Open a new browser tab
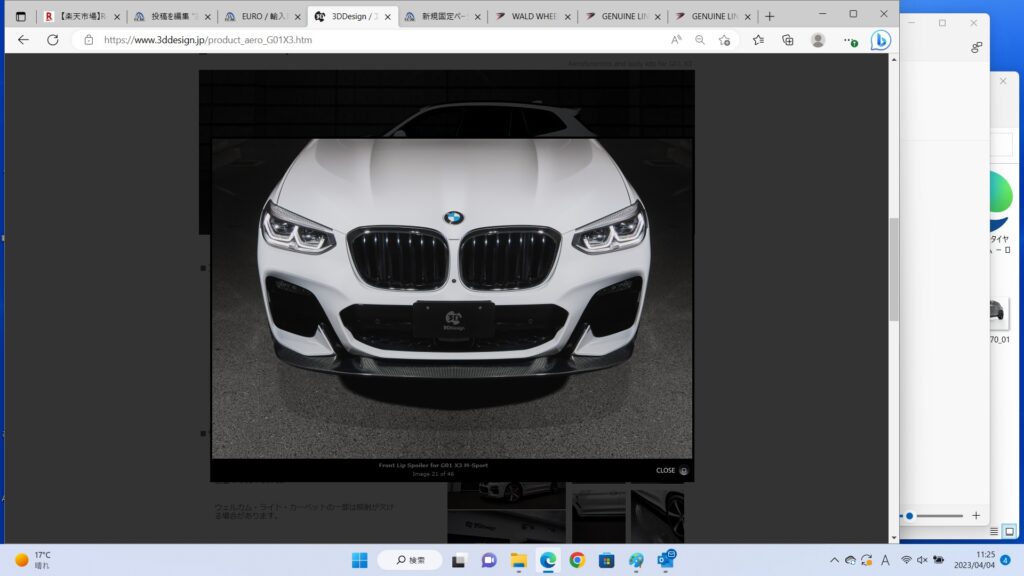The width and height of the screenshot is (1024, 576). coord(769,16)
